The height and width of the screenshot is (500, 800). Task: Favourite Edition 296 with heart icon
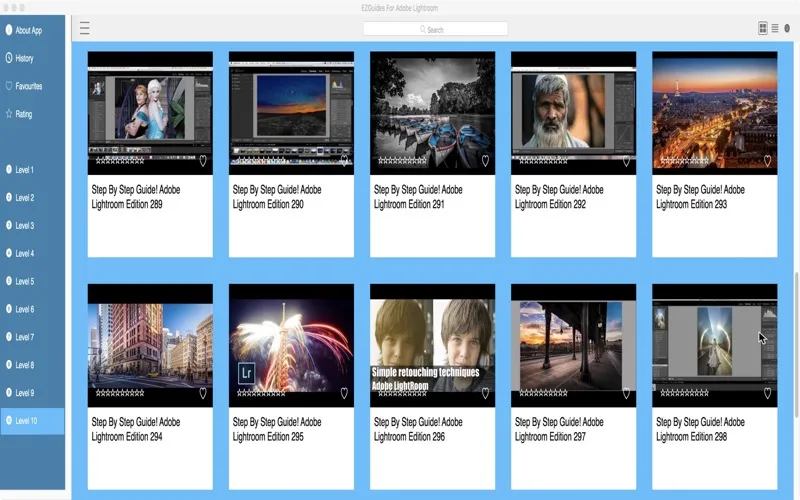pyautogui.click(x=485, y=393)
